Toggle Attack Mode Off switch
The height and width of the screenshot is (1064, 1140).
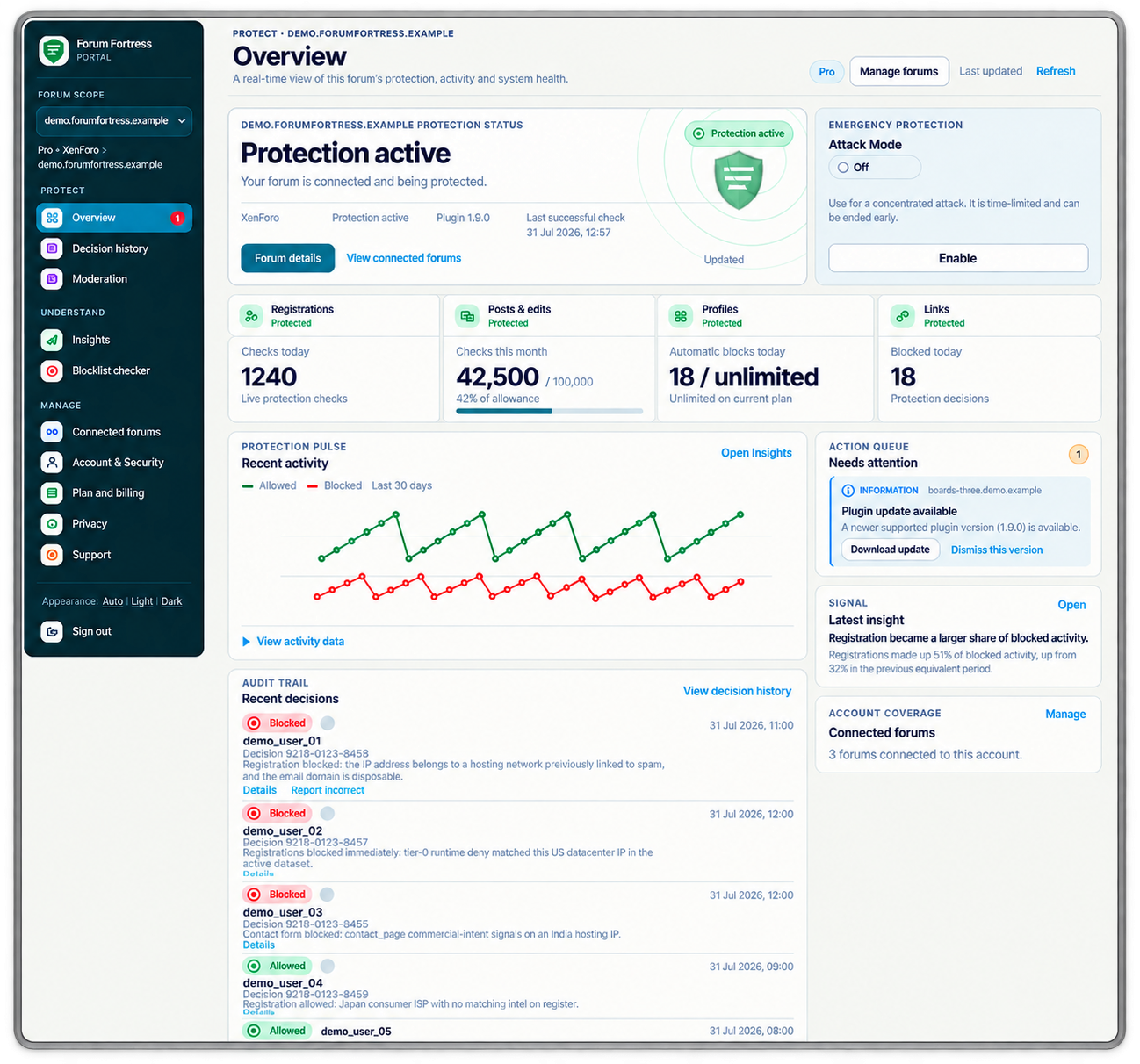(x=874, y=167)
